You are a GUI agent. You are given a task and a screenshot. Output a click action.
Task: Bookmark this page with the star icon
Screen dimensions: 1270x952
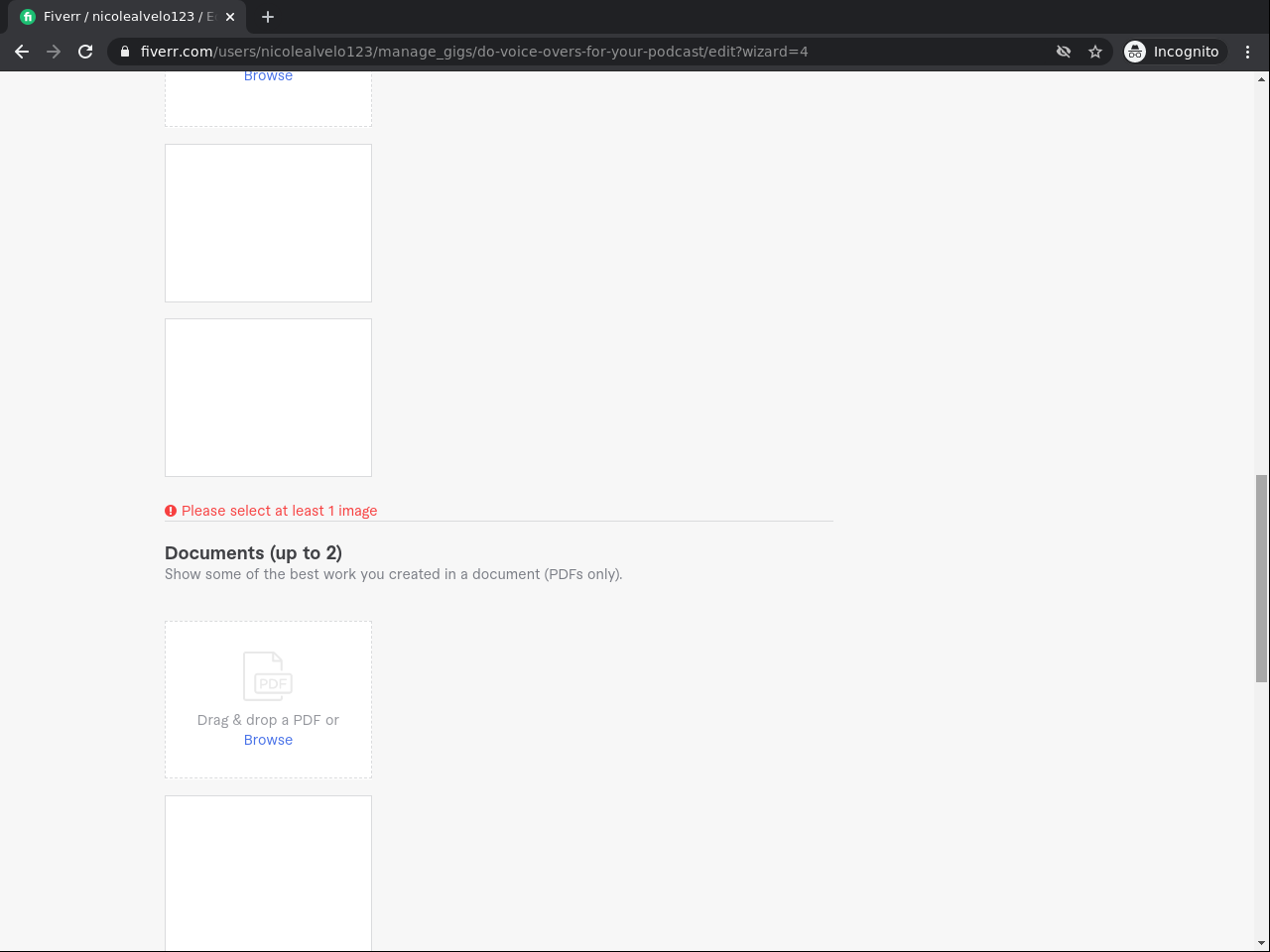coord(1095,52)
